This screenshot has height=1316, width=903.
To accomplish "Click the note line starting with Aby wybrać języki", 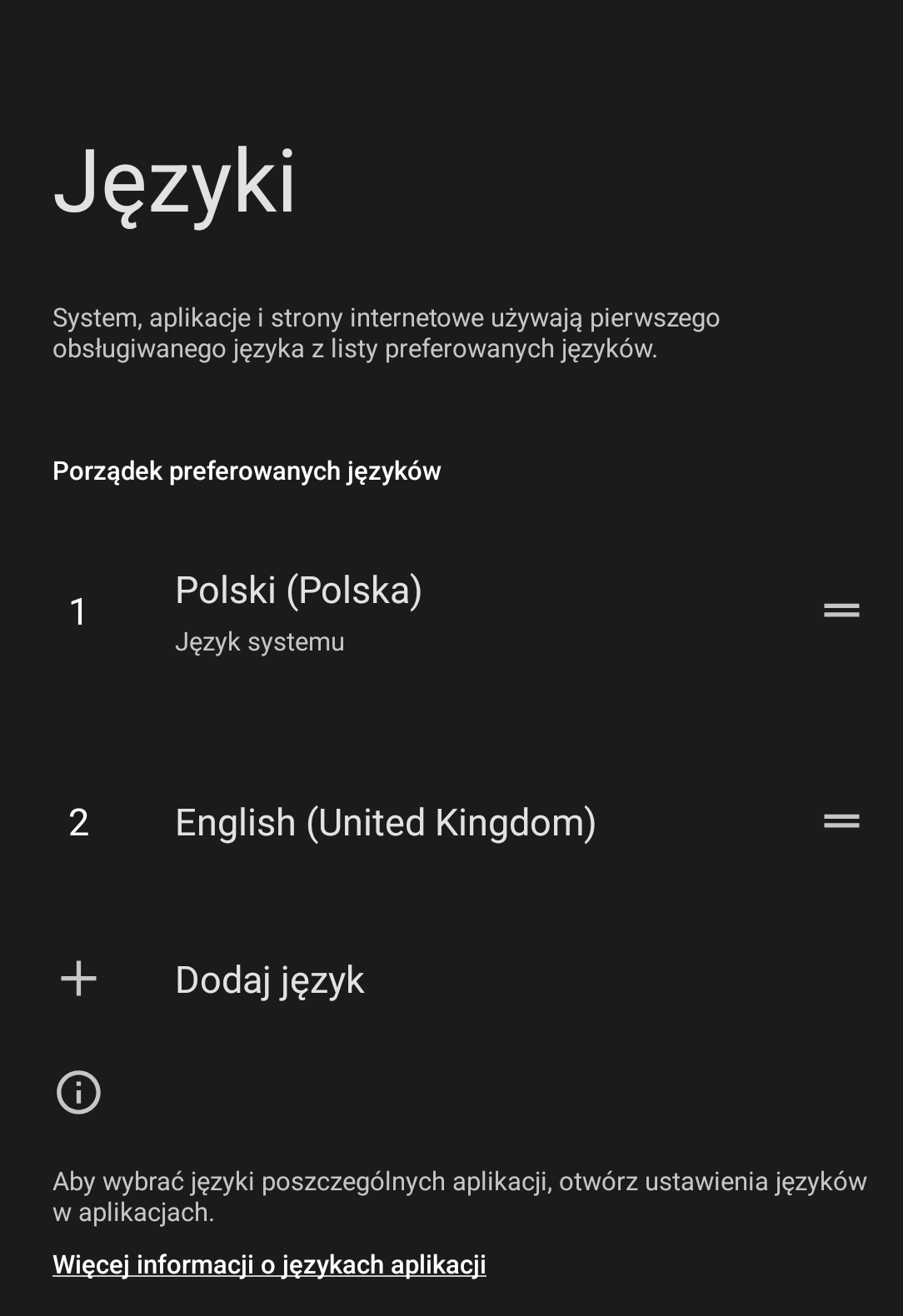I will pyautogui.click(x=459, y=1181).
